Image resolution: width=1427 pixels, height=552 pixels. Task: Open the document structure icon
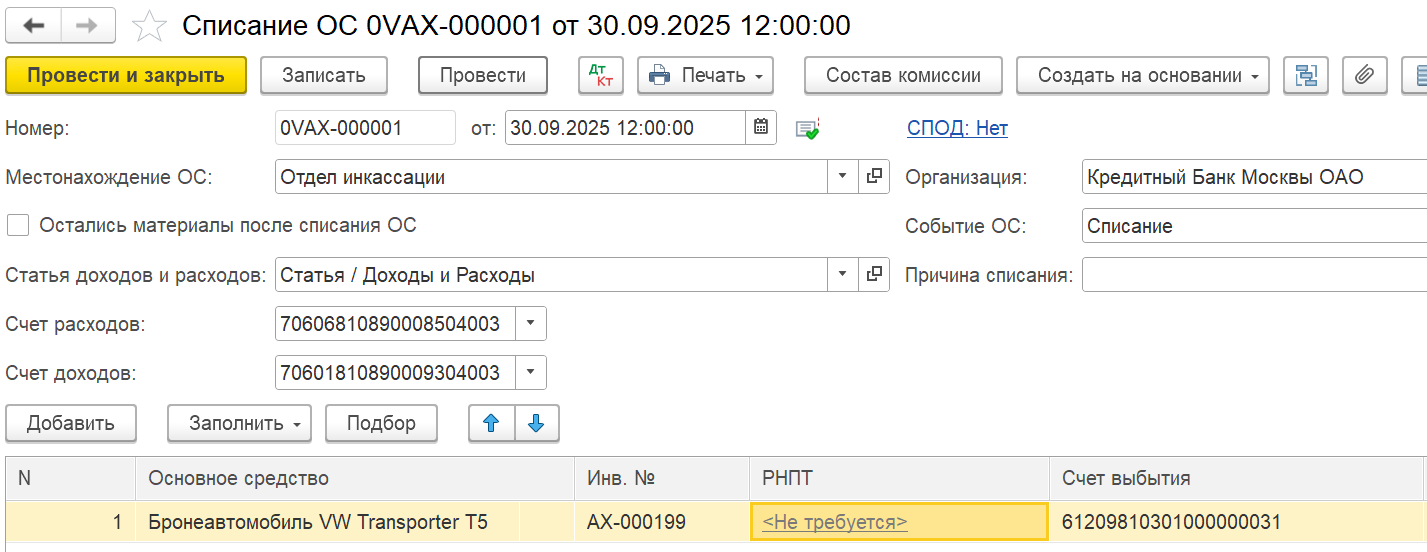click(1305, 75)
